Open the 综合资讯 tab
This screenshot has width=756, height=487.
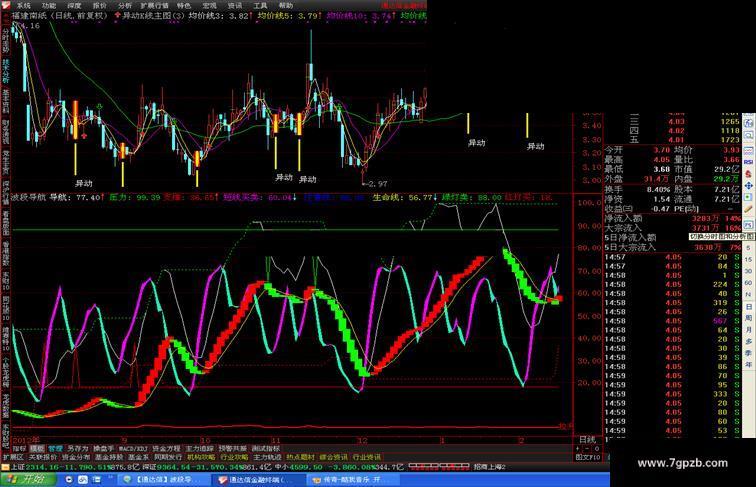333,457
